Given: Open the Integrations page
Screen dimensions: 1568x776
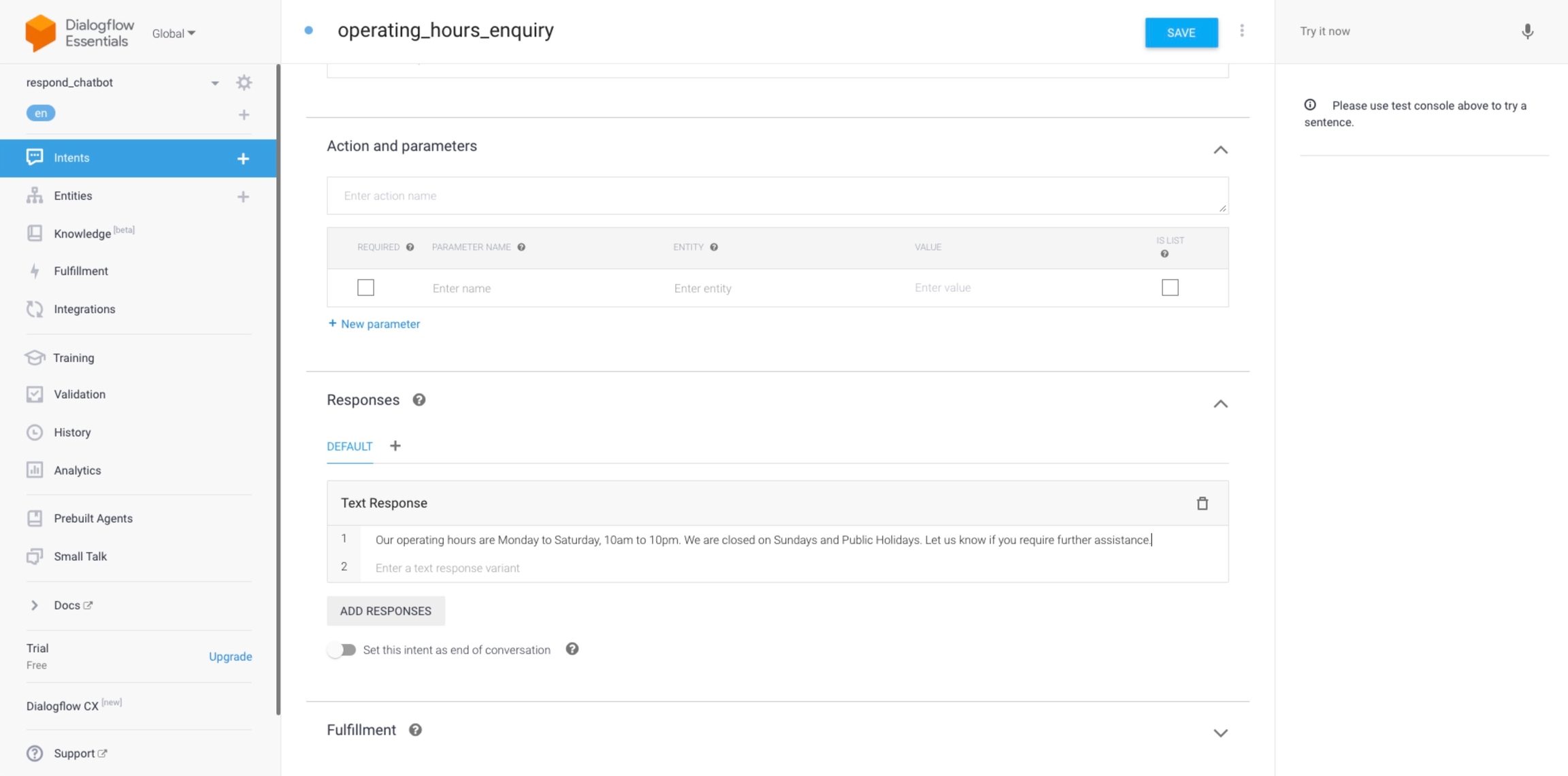Looking at the screenshot, I should (x=84, y=308).
